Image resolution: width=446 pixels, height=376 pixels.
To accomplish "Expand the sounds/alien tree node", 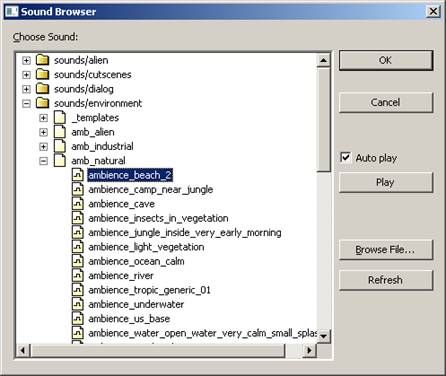I will (26, 60).
